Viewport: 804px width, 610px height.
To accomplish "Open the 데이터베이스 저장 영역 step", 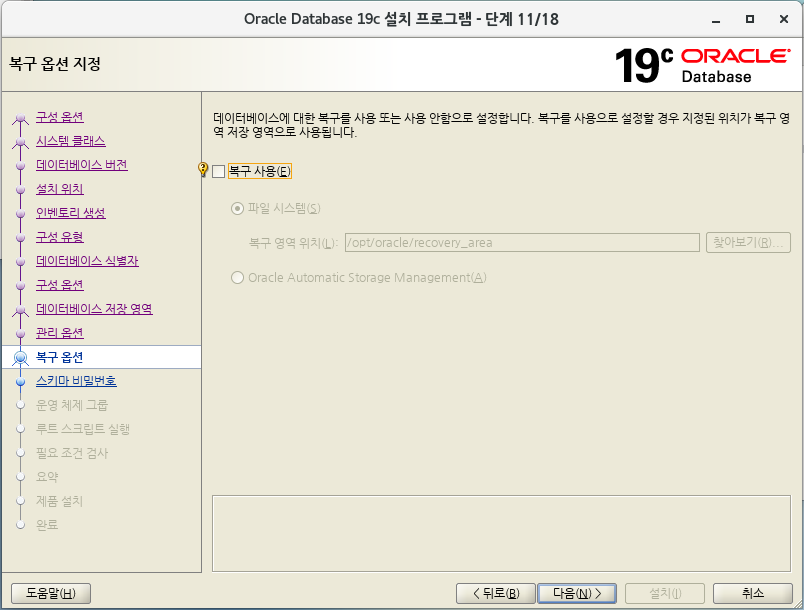I will point(94,309).
